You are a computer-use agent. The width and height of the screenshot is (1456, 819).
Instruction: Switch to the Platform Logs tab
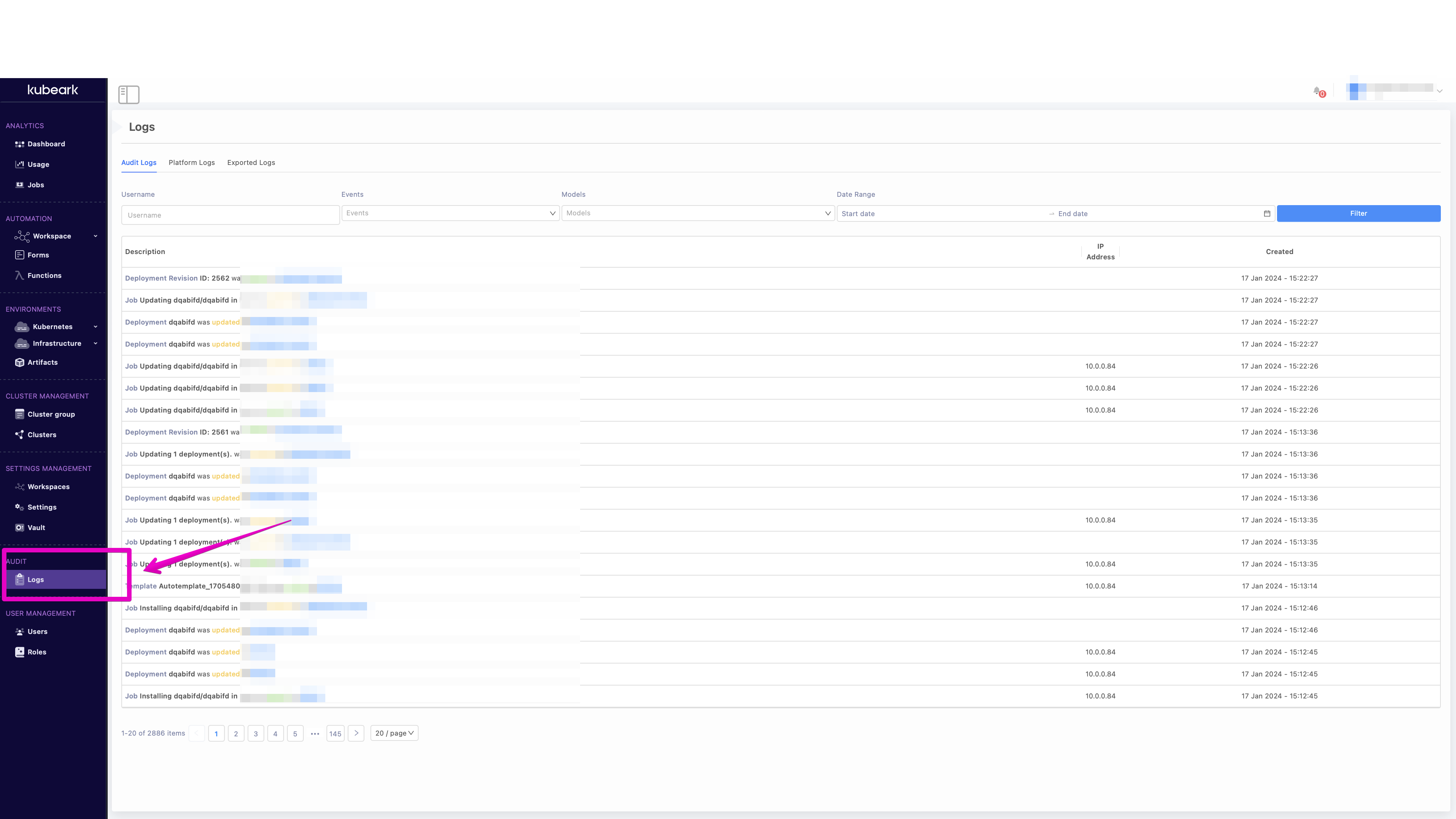[x=191, y=163]
